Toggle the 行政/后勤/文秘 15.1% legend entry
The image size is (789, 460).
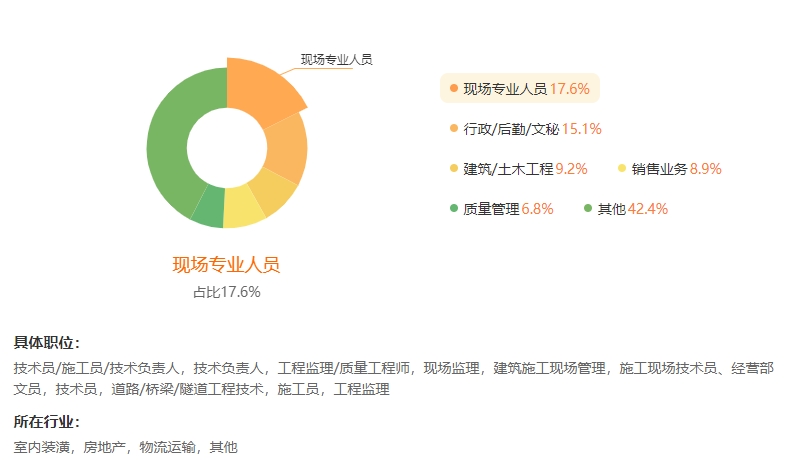(x=532, y=129)
